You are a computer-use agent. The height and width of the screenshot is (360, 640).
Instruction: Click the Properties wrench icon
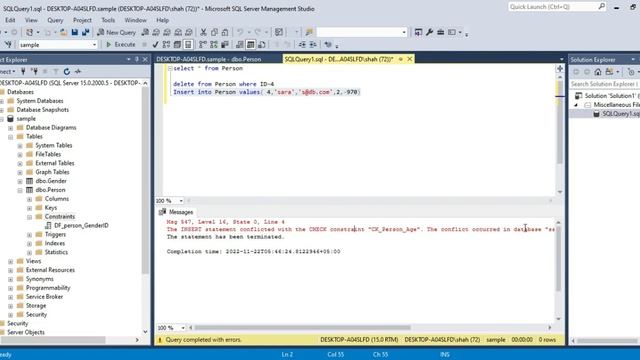pyautogui.click(x=429, y=32)
